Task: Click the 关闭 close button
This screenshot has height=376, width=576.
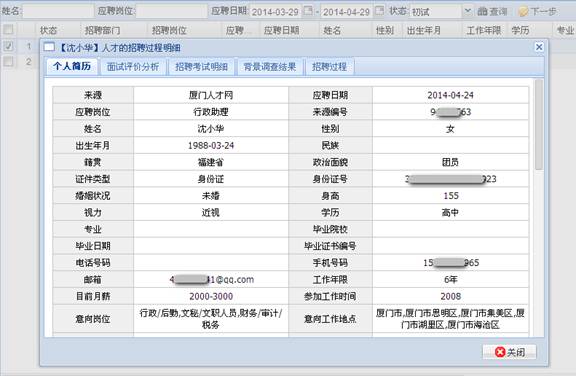Action: coord(510,352)
